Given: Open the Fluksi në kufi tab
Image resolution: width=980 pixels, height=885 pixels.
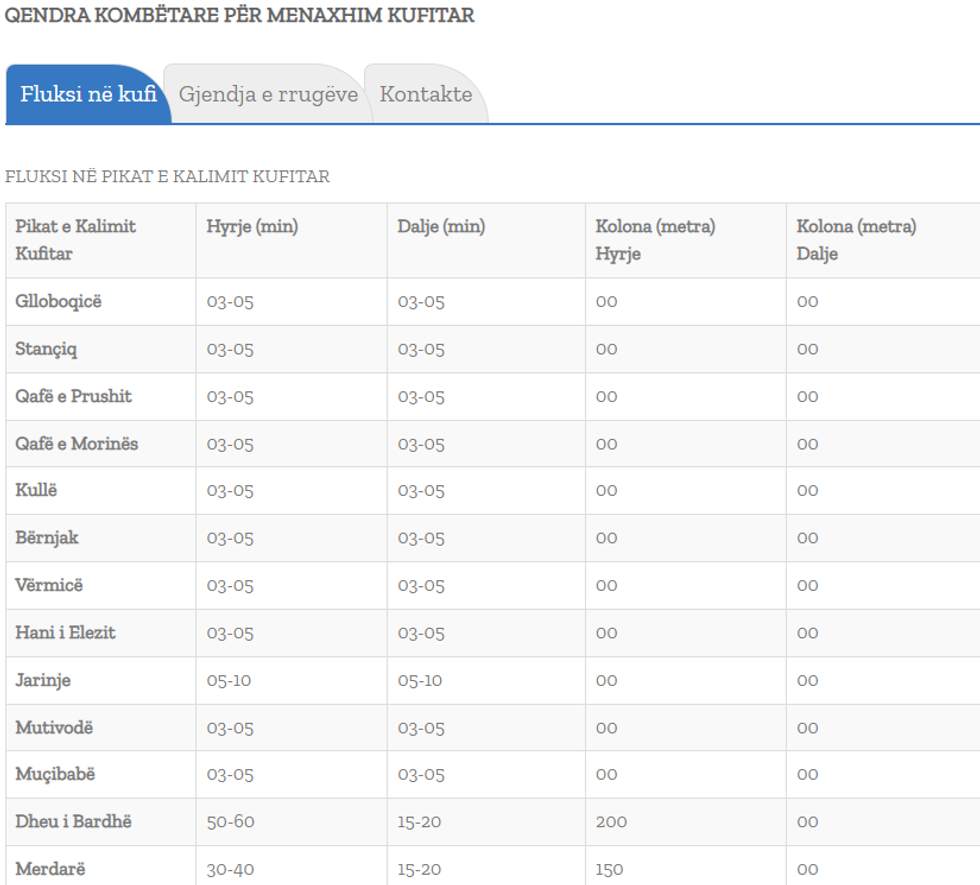Looking at the screenshot, I should [88, 95].
